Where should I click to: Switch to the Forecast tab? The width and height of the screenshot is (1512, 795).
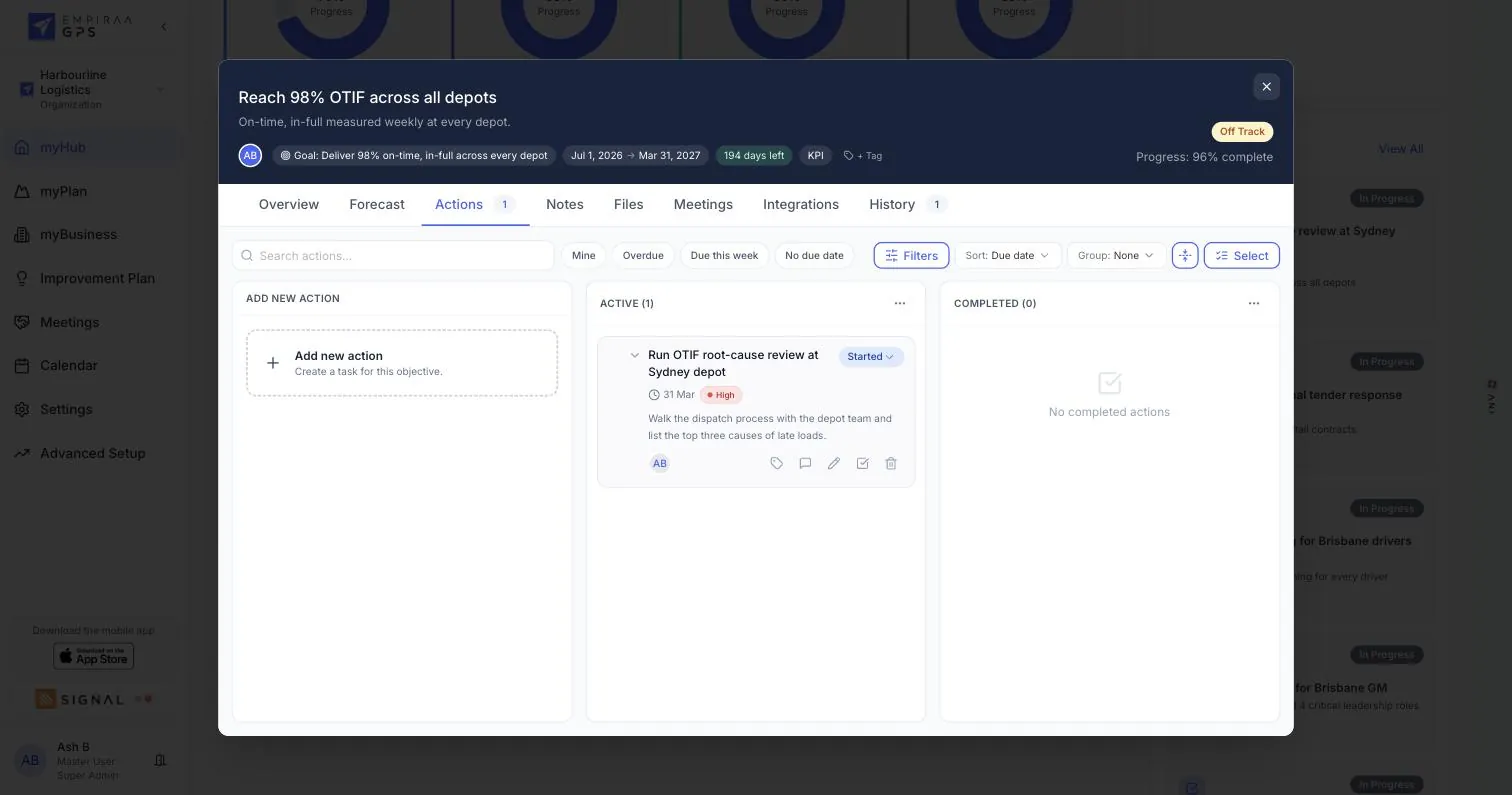click(377, 204)
